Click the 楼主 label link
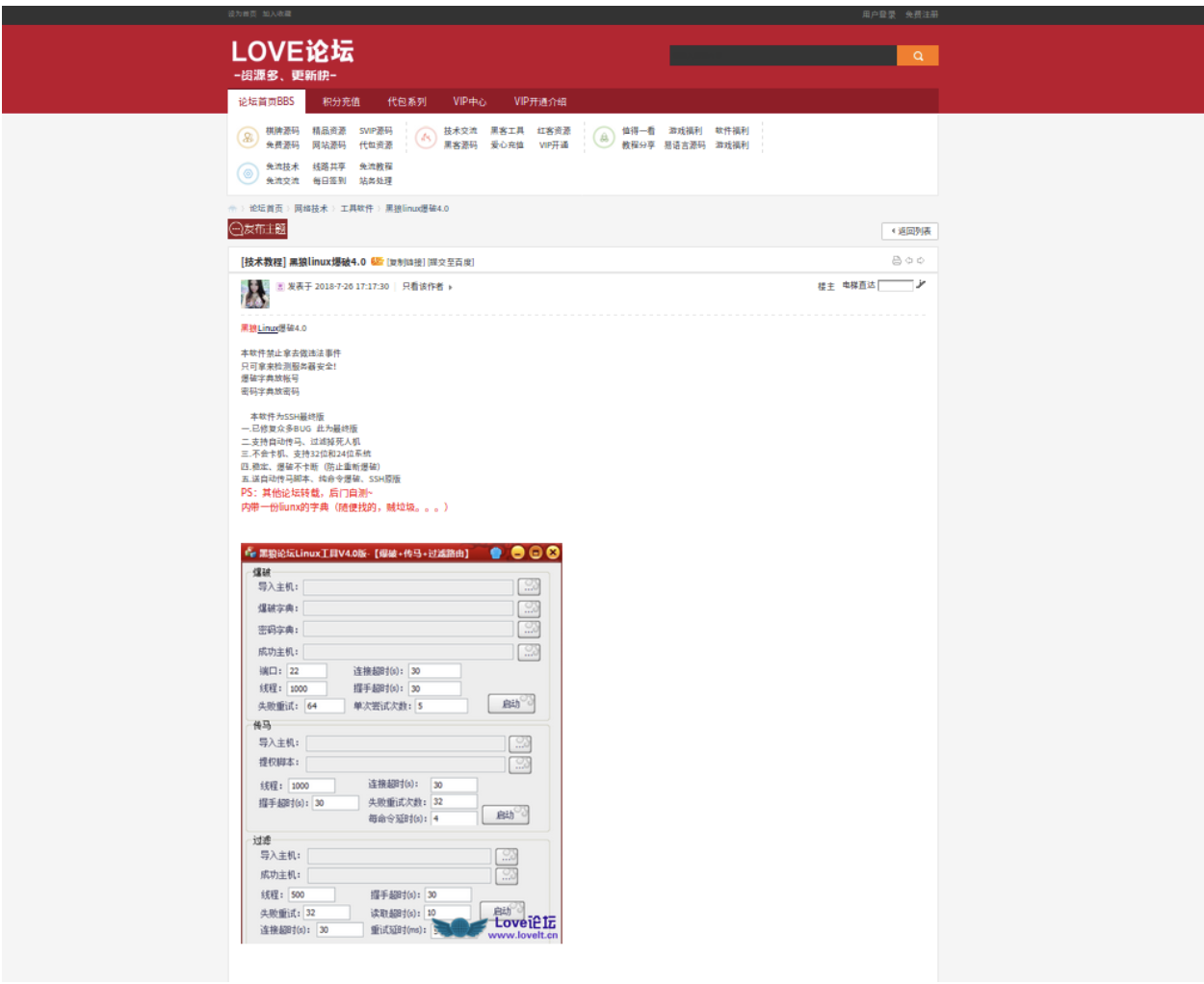This screenshot has width=1204, height=984. pyautogui.click(x=825, y=286)
